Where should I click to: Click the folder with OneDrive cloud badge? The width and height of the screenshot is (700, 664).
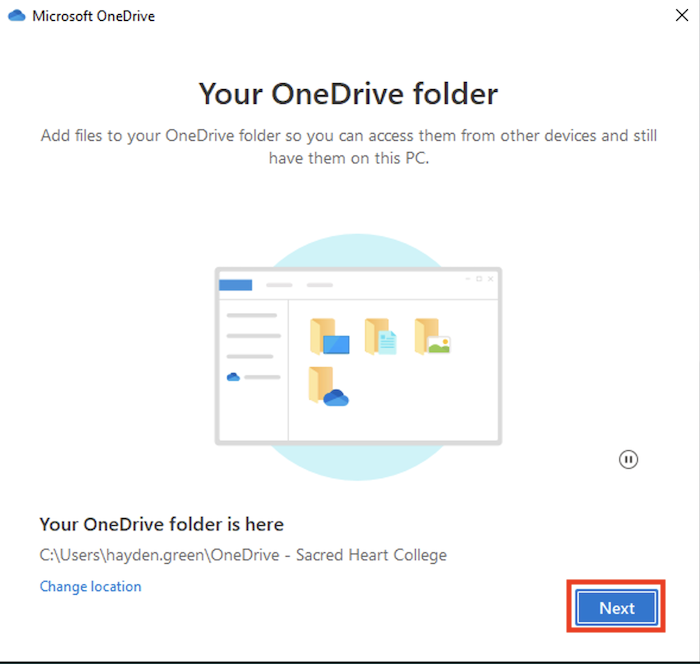coord(328,387)
